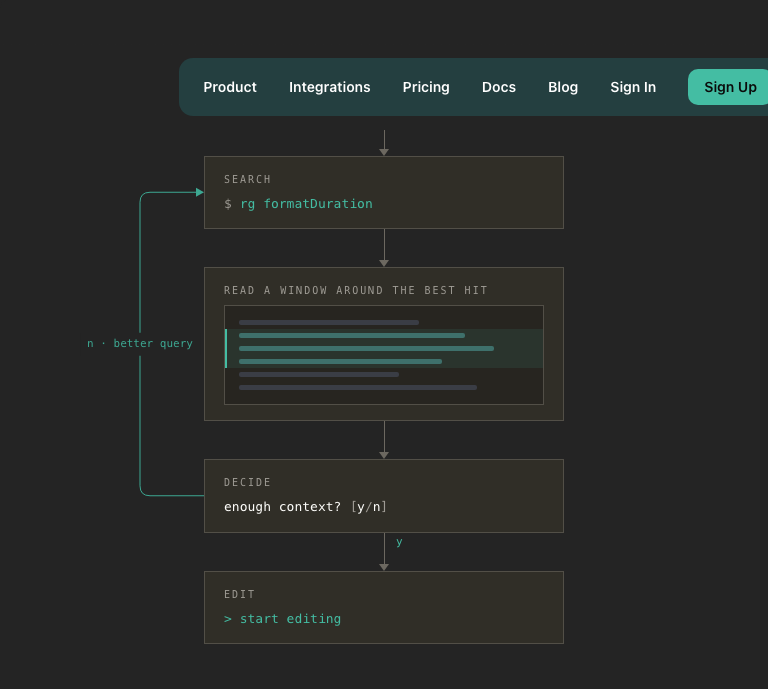
Task: Click the green arrowhead entering SEARCH
Action: [199, 192]
